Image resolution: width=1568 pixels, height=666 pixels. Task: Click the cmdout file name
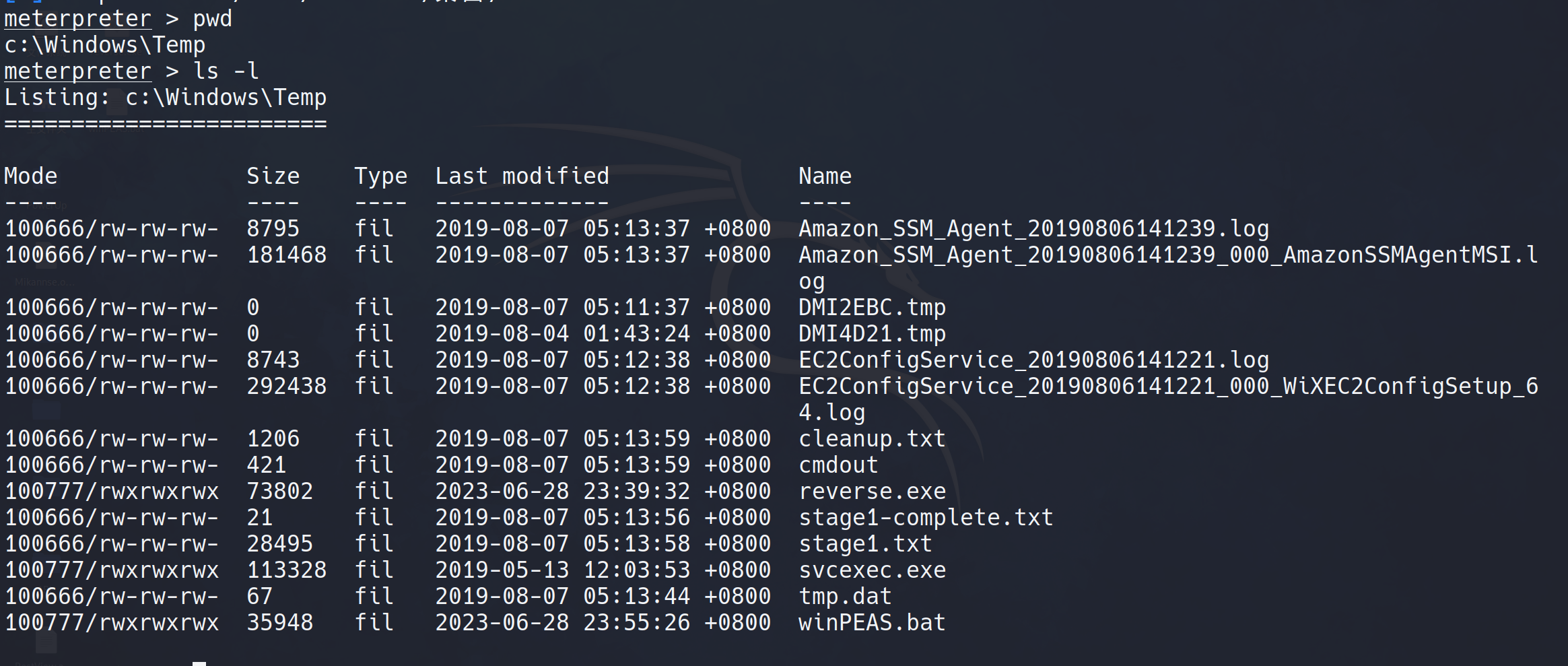coord(838,465)
